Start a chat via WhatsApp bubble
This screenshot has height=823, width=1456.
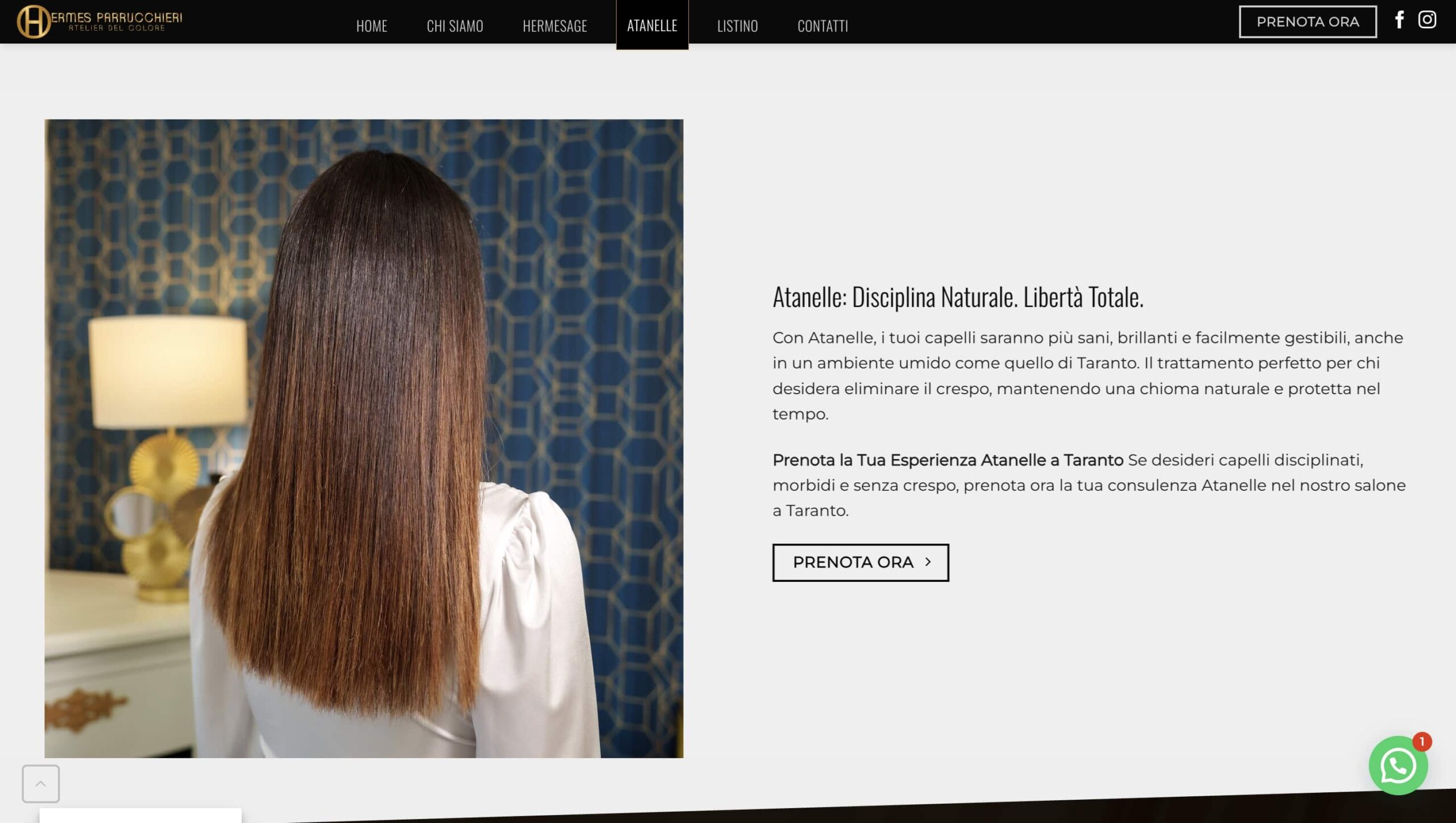1397,766
